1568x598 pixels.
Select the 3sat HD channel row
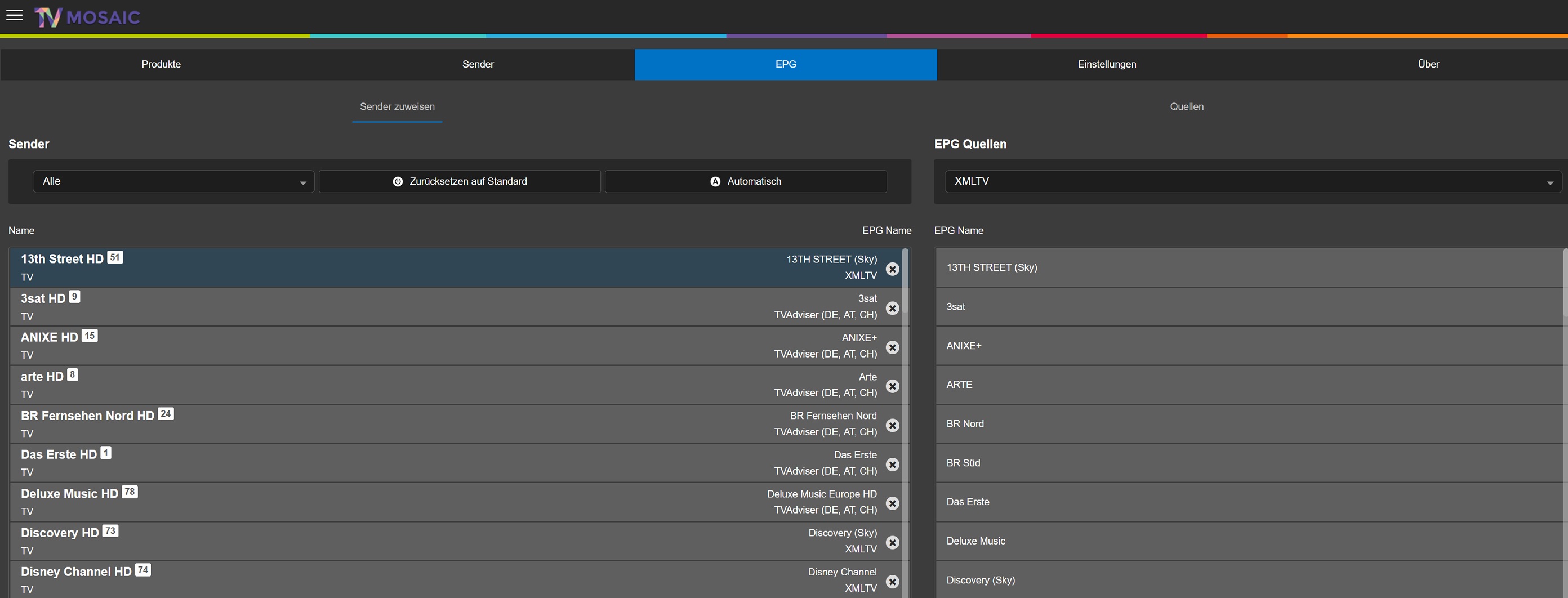coord(455,307)
